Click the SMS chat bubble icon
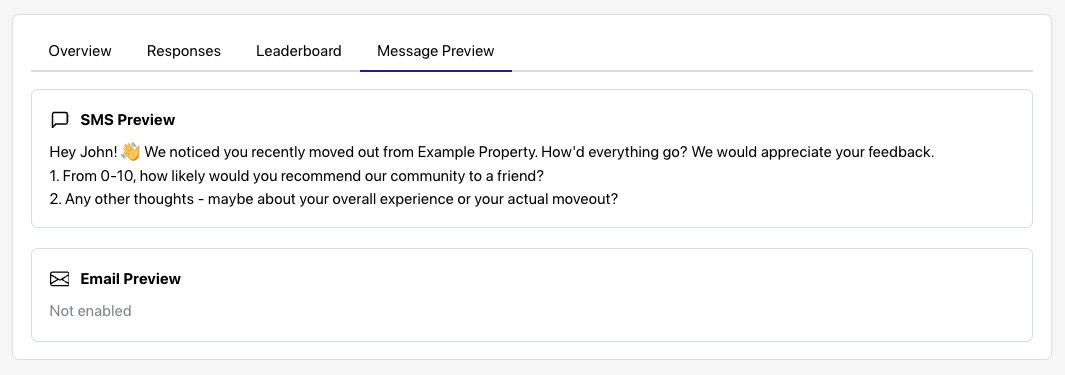The image size is (1065, 375). [60, 120]
